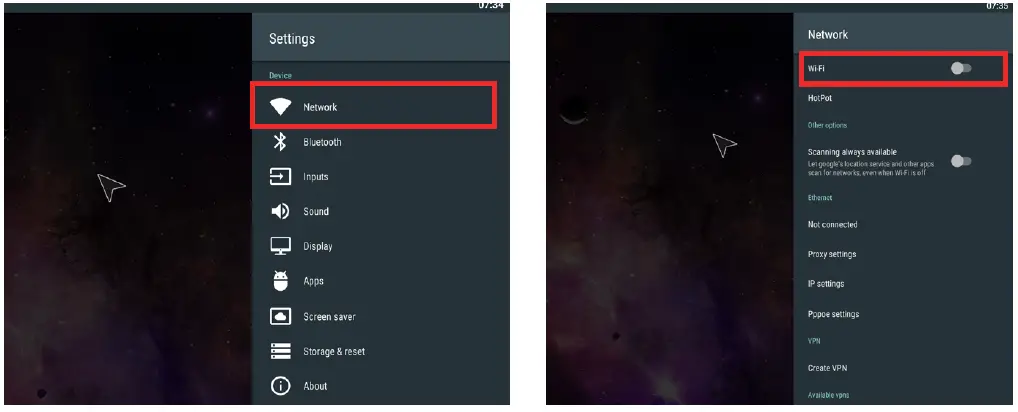Click the Wi-Fi row label
1018x412 pixels.
[816, 68]
